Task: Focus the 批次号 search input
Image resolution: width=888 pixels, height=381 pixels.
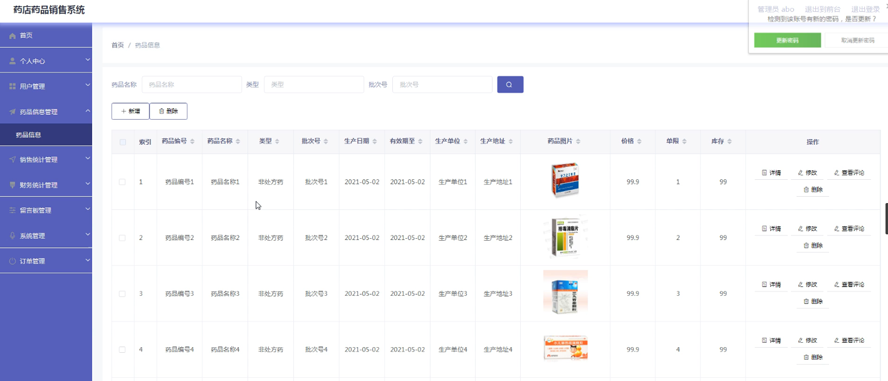Action: point(442,84)
